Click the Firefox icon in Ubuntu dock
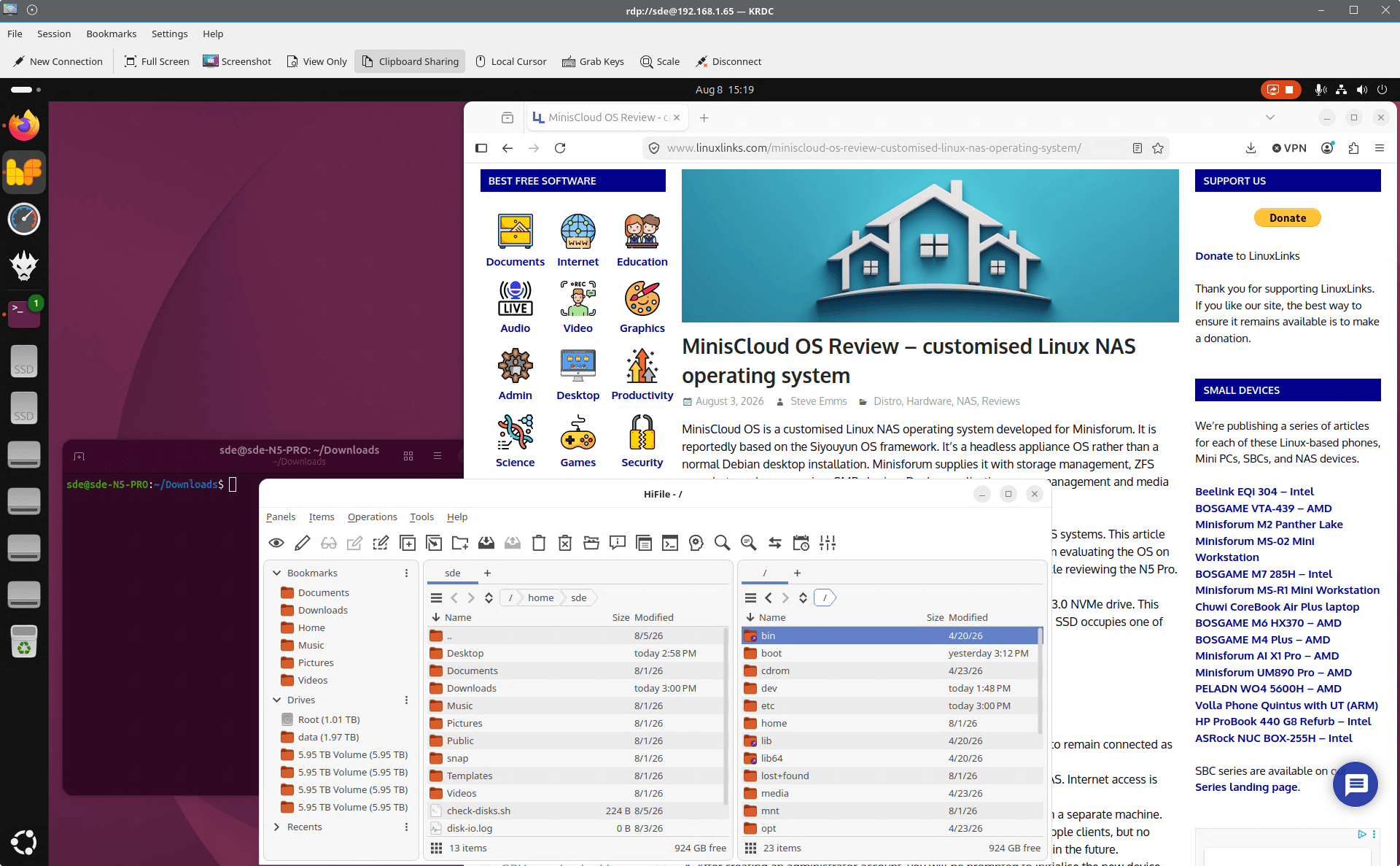Screen dimensions: 1400x866 pos(24,125)
